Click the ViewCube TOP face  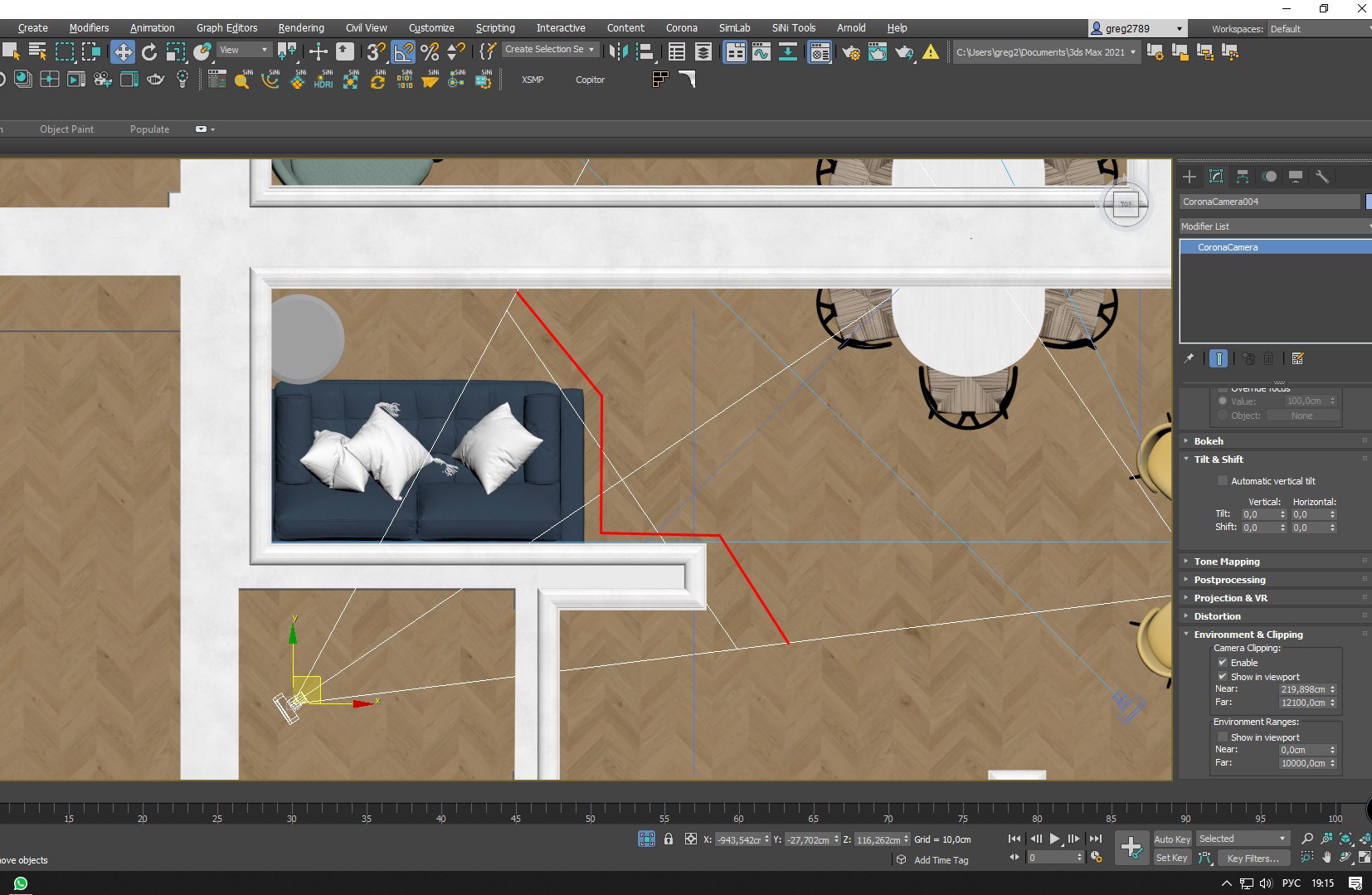tap(1126, 204)
